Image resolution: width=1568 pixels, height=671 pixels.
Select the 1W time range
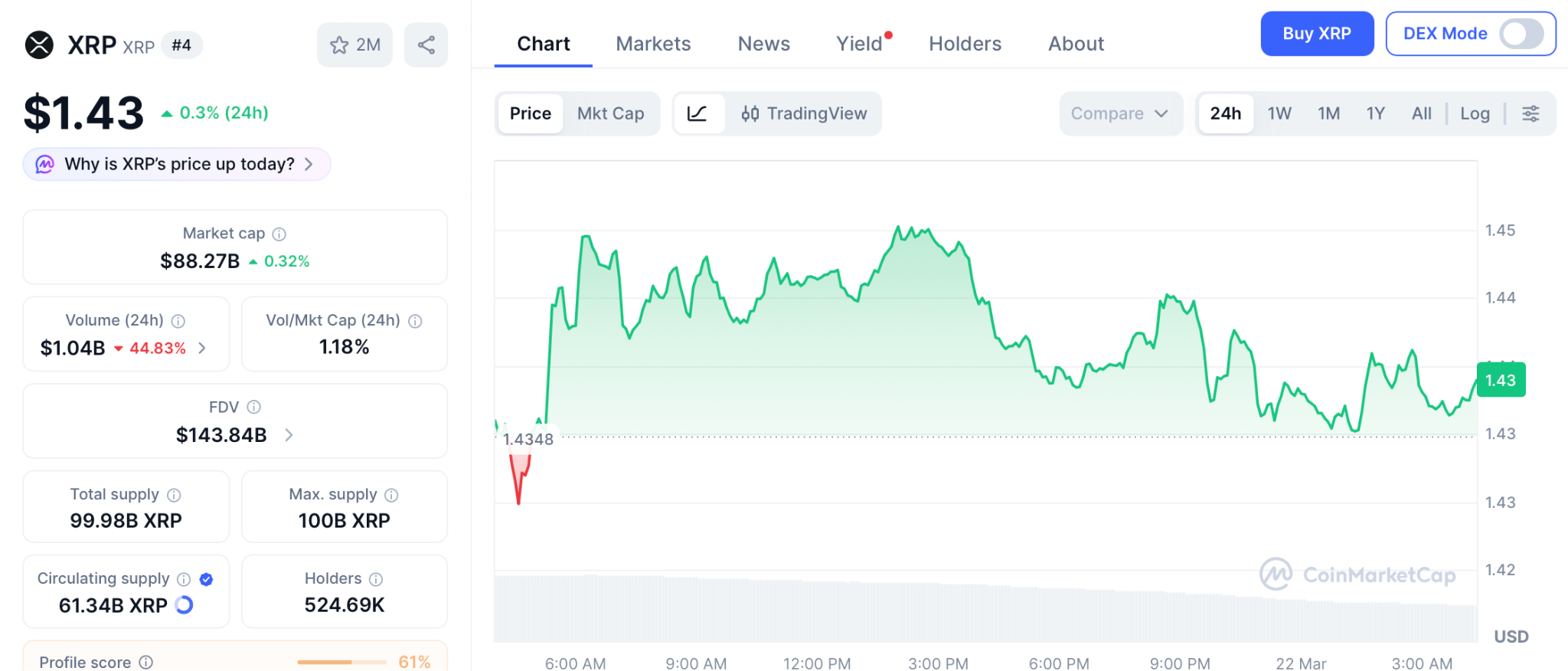pos(1279,114)
